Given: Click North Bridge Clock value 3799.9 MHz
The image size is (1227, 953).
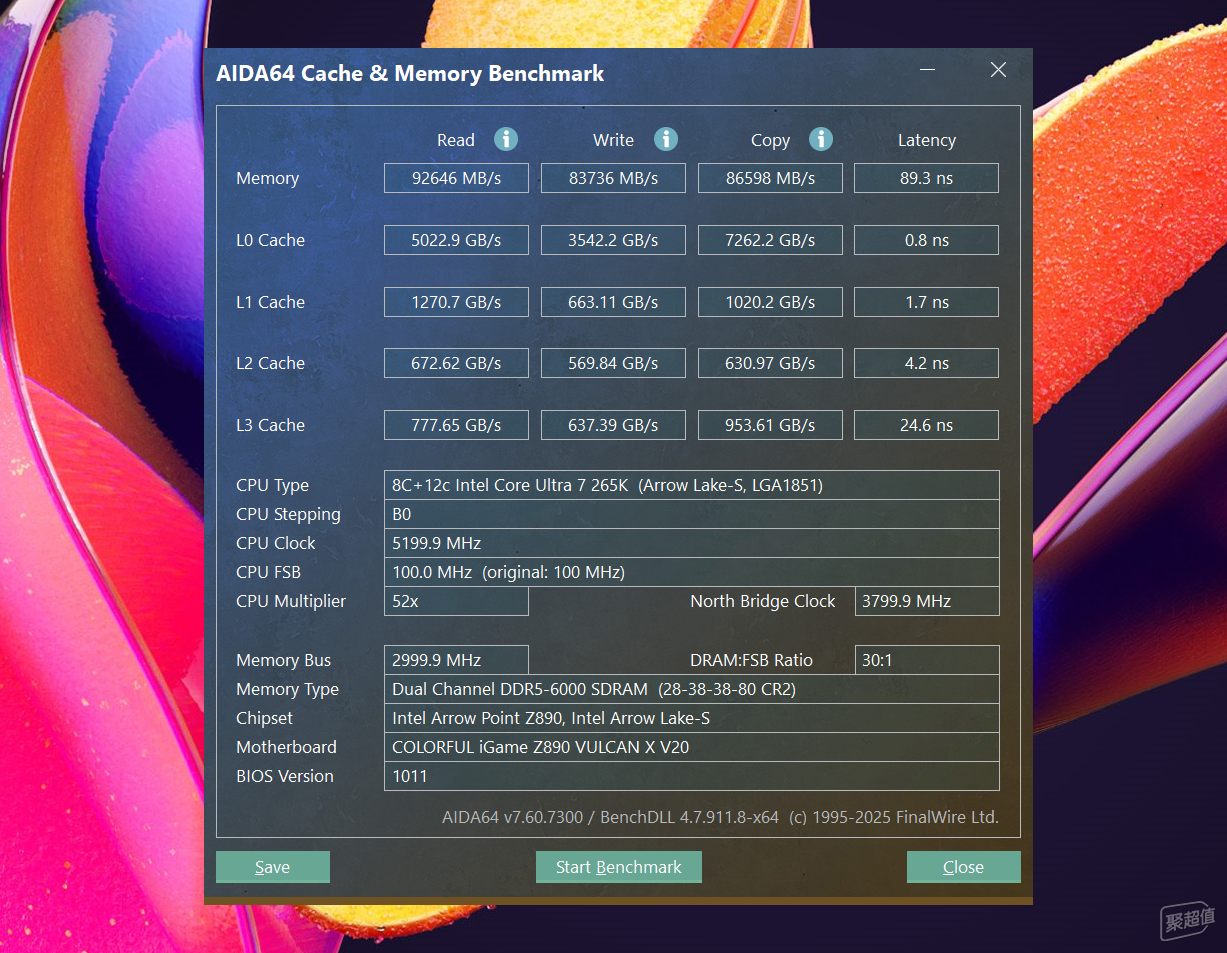Looking at the screenshot, I should point(927,601).
